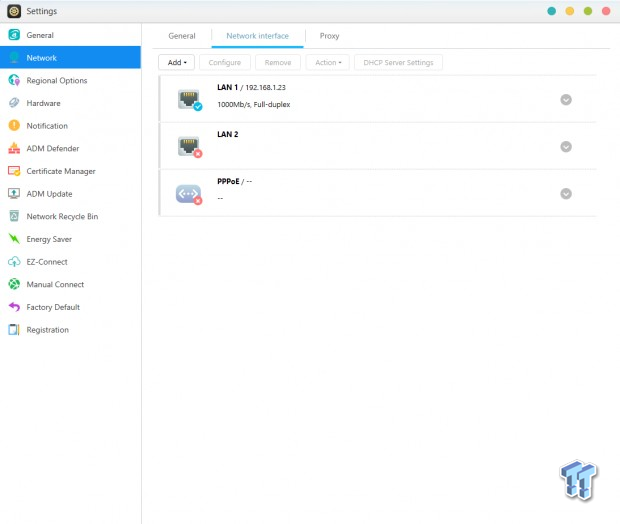This screenshot has width=620, height=524.
Task: Select the Network interface tab
Action: [x=257, y=36]
